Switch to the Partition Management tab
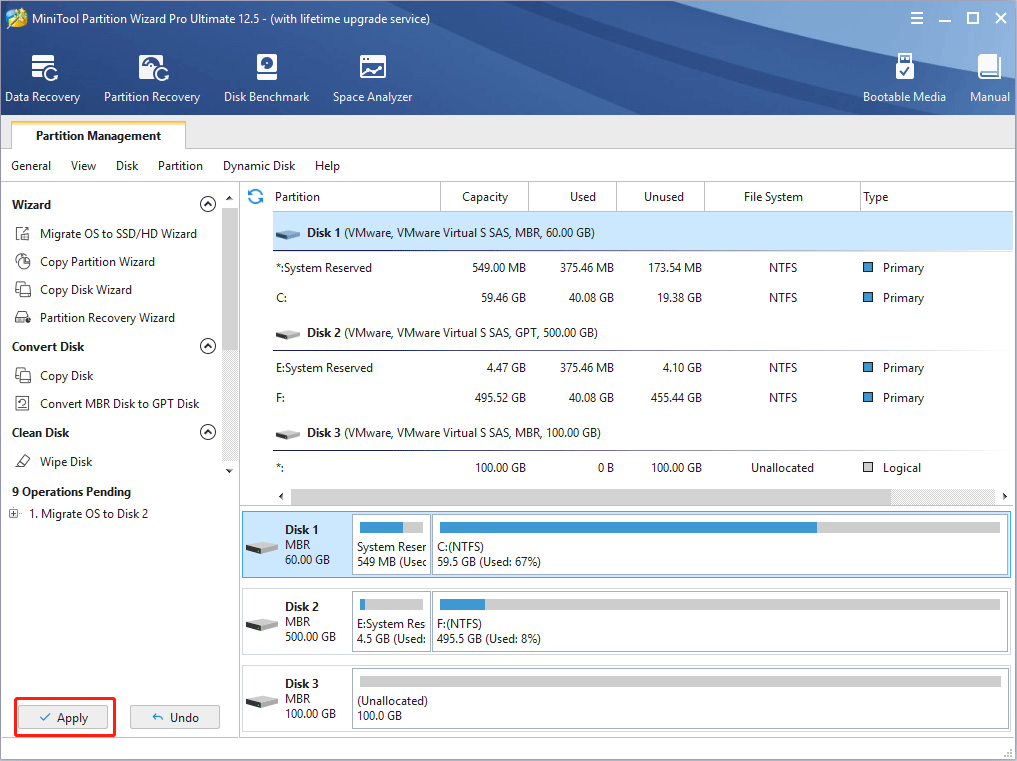The image size is (1017, 761). (97, 135)
